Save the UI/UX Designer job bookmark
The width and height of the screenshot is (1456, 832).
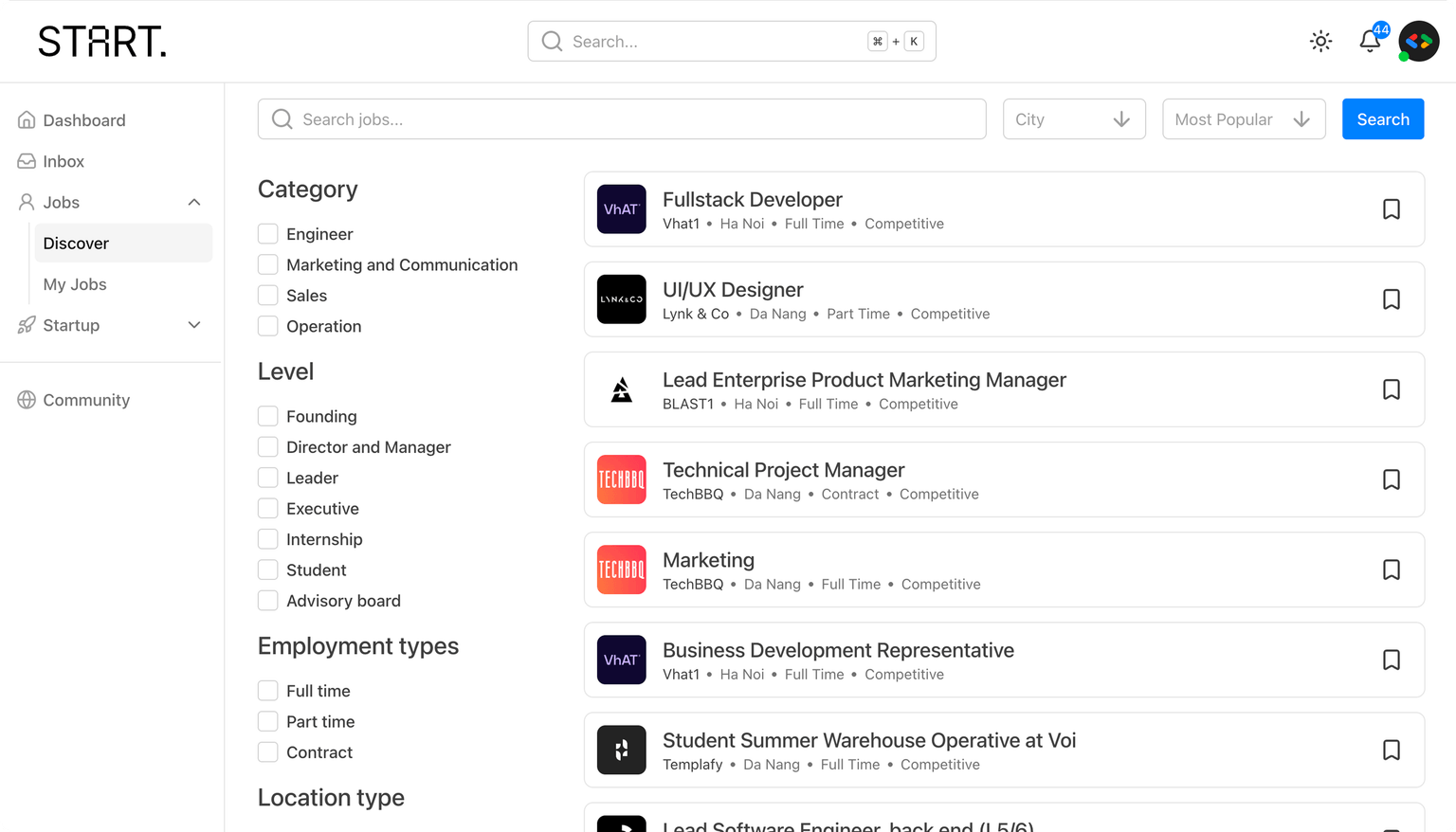[x=1391, y=299]
